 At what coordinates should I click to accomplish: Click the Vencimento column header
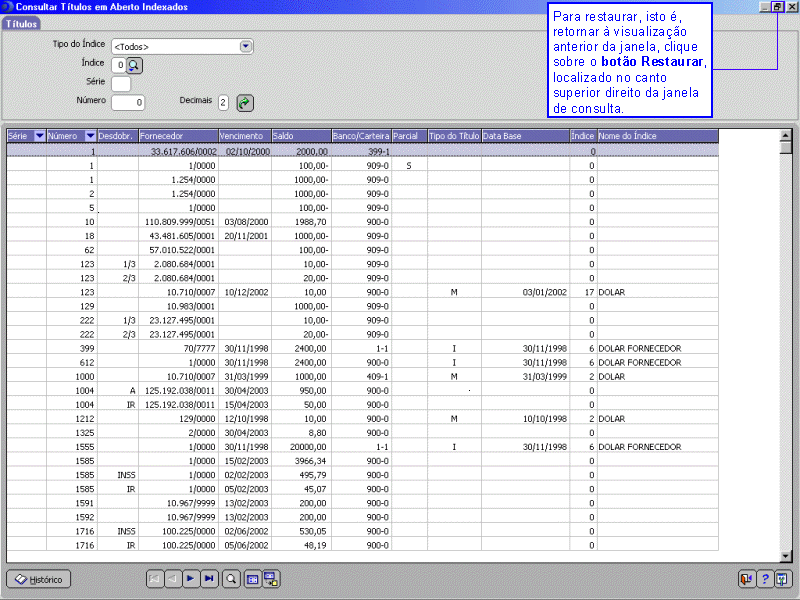tap(243, 136)
